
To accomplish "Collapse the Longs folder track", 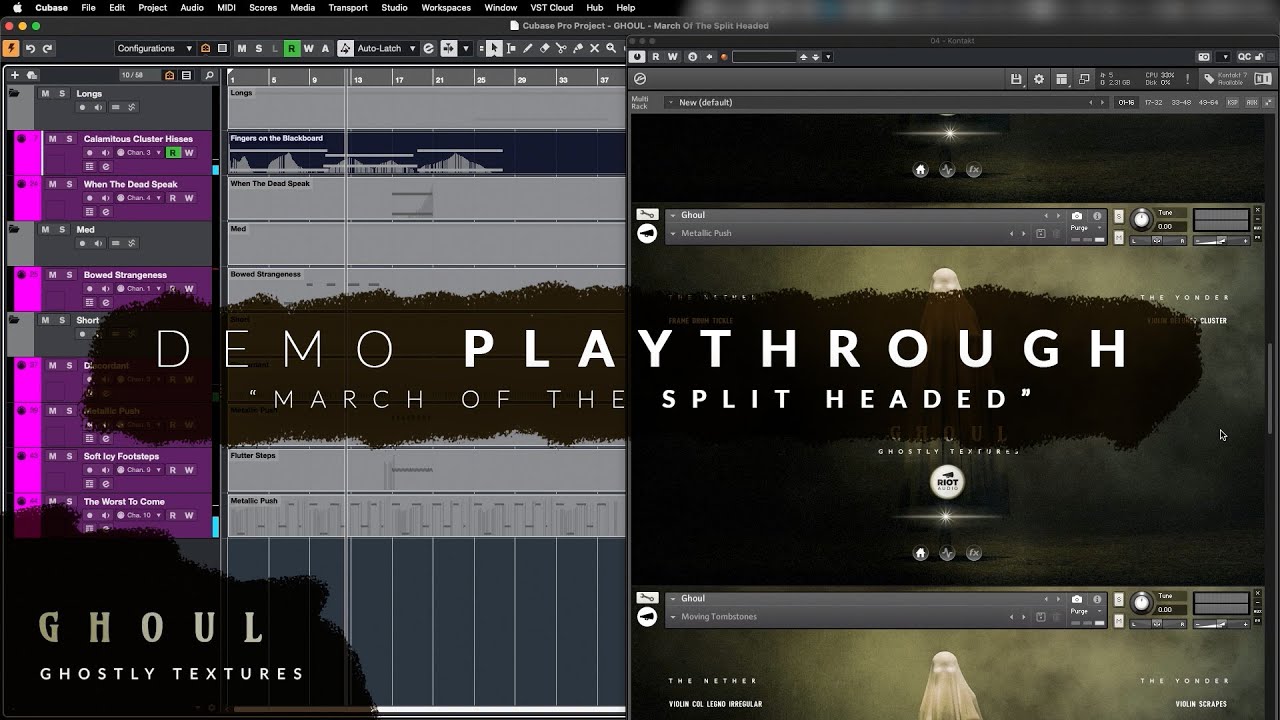I will pos(14,93).
